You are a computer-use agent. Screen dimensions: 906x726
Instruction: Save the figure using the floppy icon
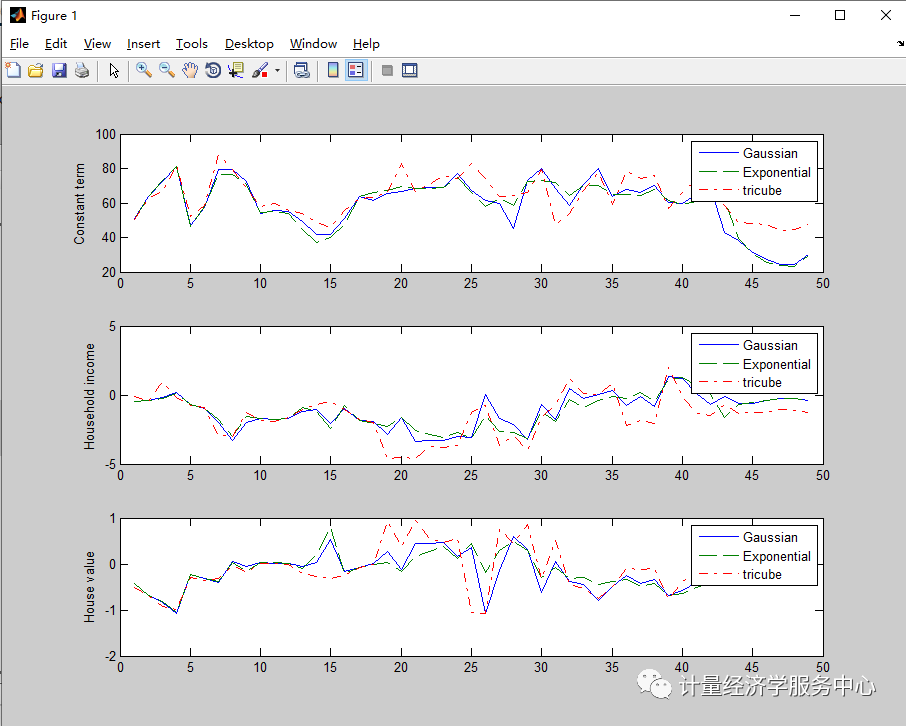(x=59, y=71)
